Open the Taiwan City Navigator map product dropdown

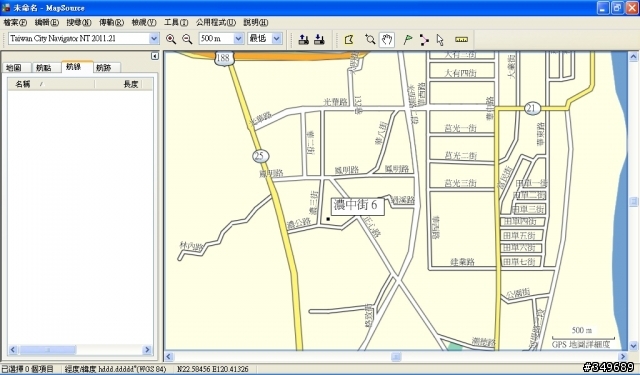(x=154, y=39)
